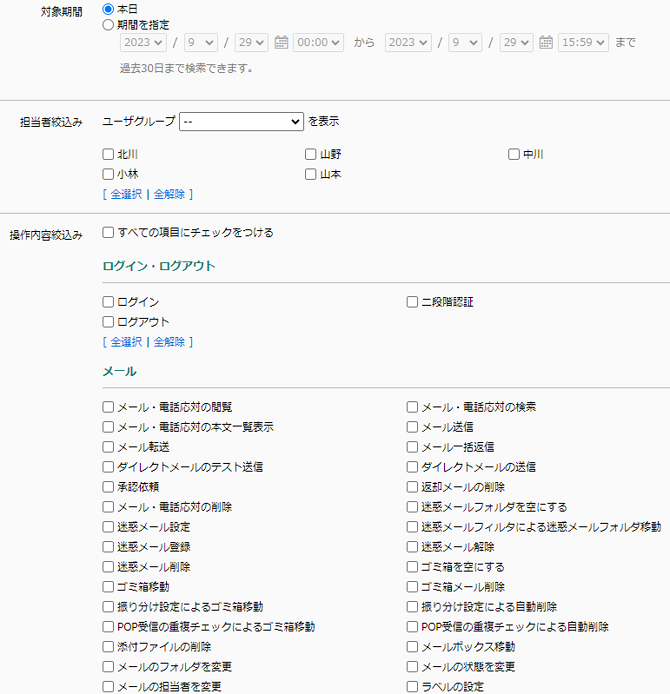This screenshot has width=670, height=694.
Task: Enable すべての項目にチェックをつける checkbox
Action: [x=108, y=233]
